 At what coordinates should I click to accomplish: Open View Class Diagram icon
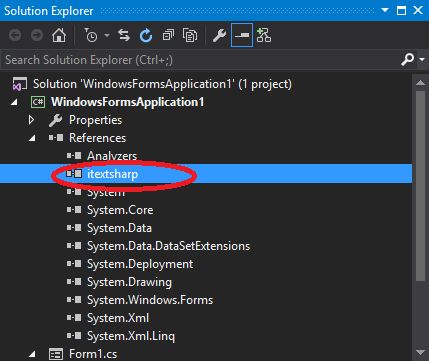pyautogui.click(x=264, y=35)
